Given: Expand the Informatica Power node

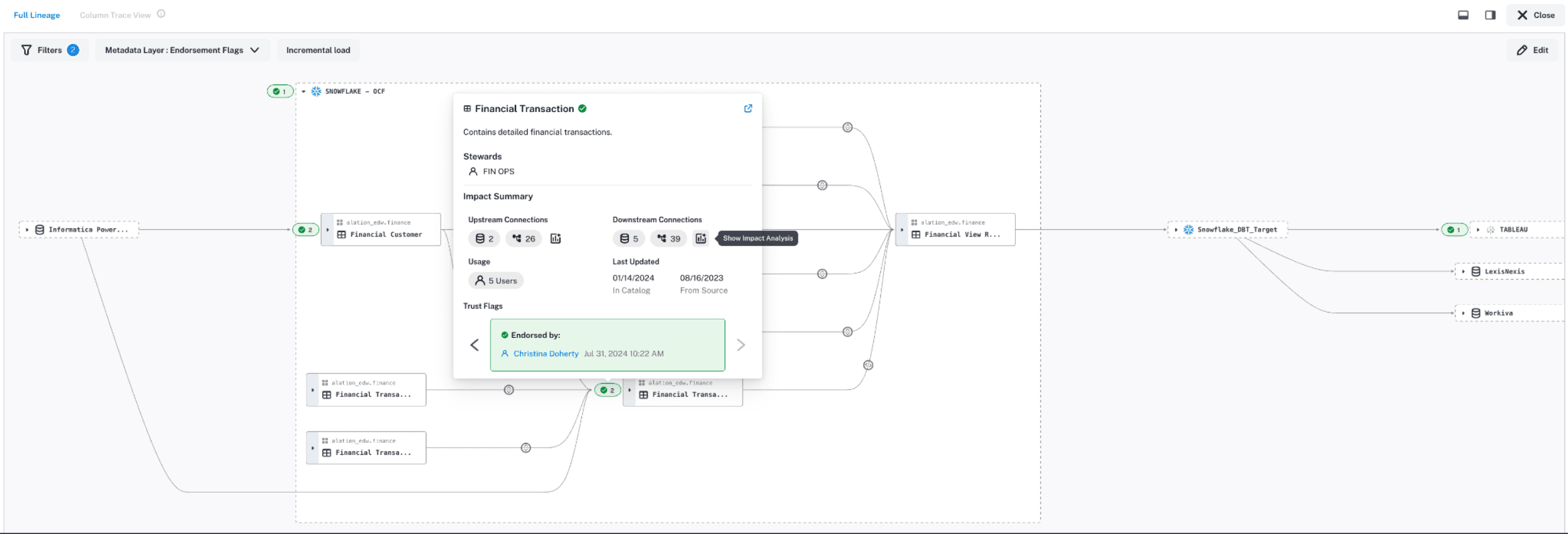Looking at the screenshot, I should click(27, 230).
